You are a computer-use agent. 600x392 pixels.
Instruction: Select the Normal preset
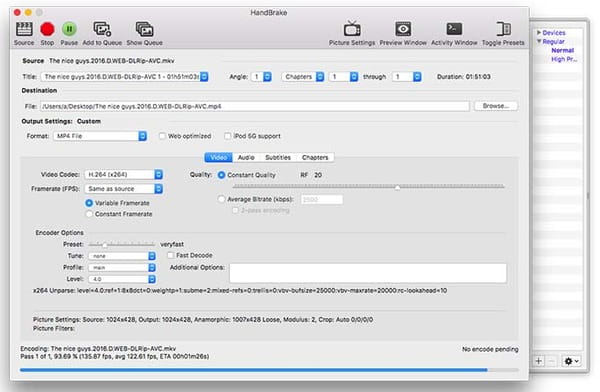pyautogui.click(x=562, y=50)
